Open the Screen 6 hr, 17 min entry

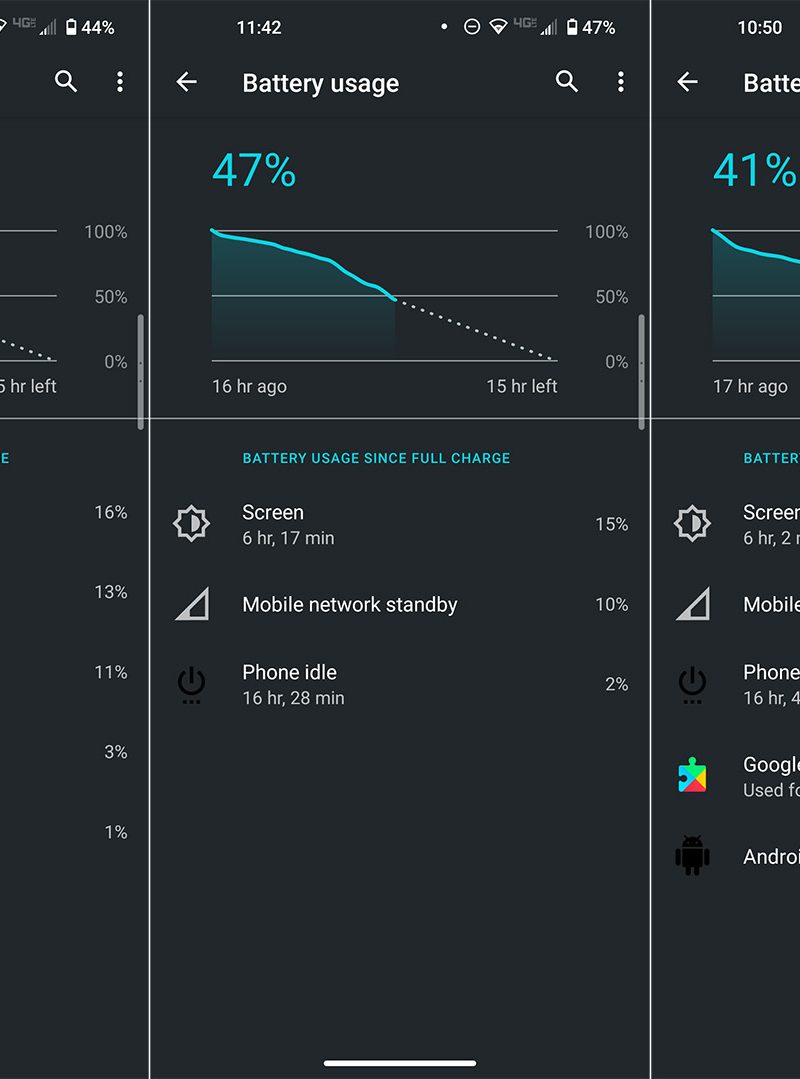tap(400, 524)
